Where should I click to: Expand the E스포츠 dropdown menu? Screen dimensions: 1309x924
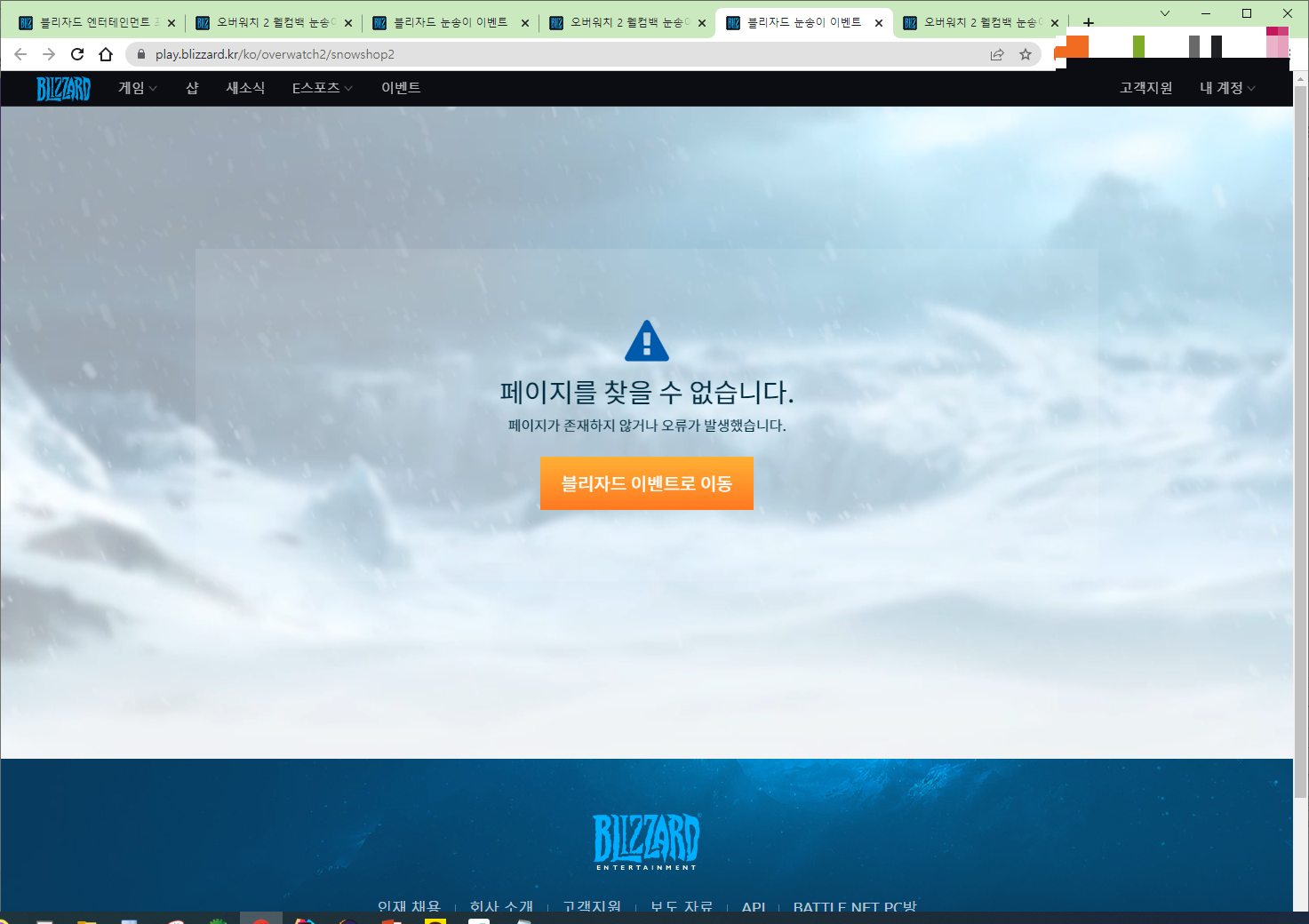[x=323, y=88]
